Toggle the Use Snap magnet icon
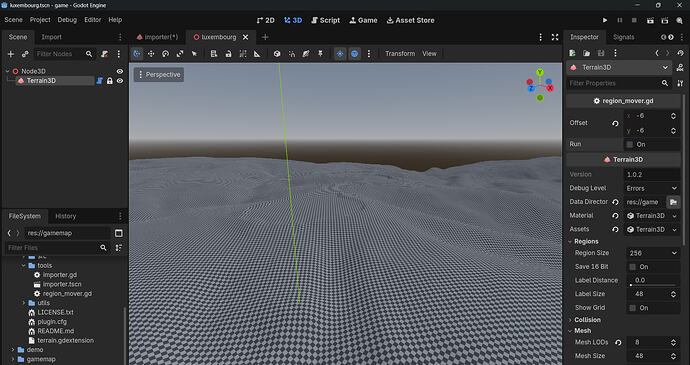 pyautogui.click(x=291, y=54)
